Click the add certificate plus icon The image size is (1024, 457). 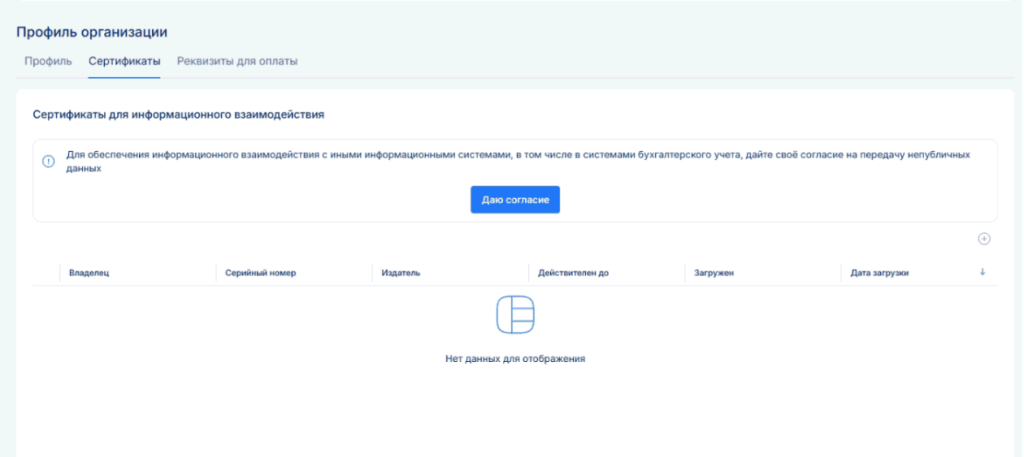pos(984,239)
